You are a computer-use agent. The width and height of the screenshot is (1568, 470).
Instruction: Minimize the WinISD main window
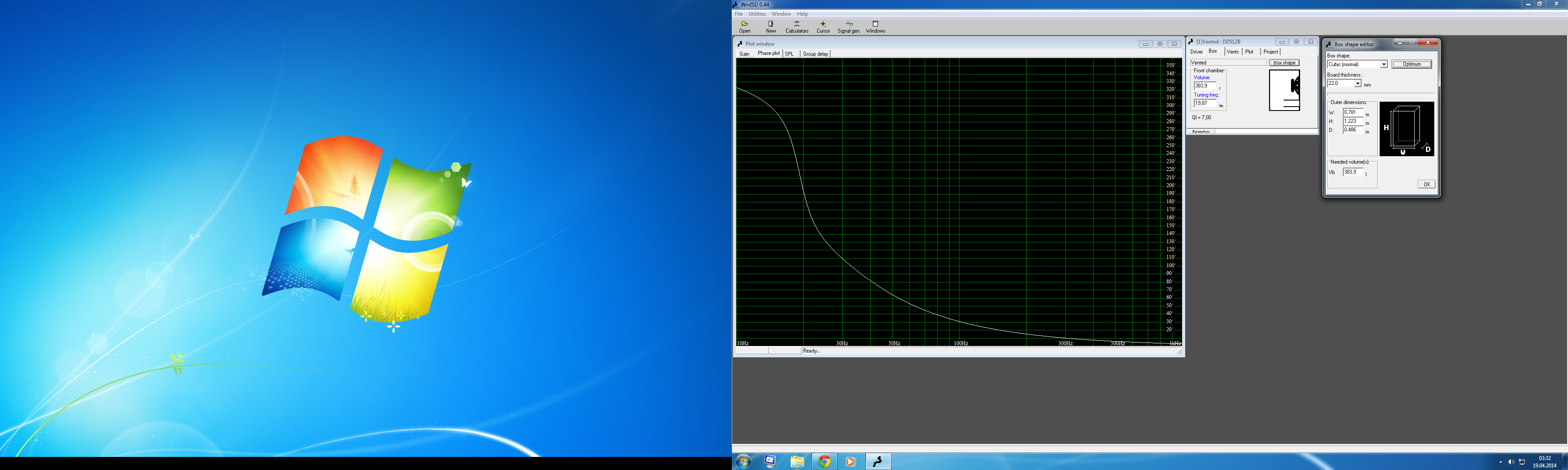pos(1528,3)
